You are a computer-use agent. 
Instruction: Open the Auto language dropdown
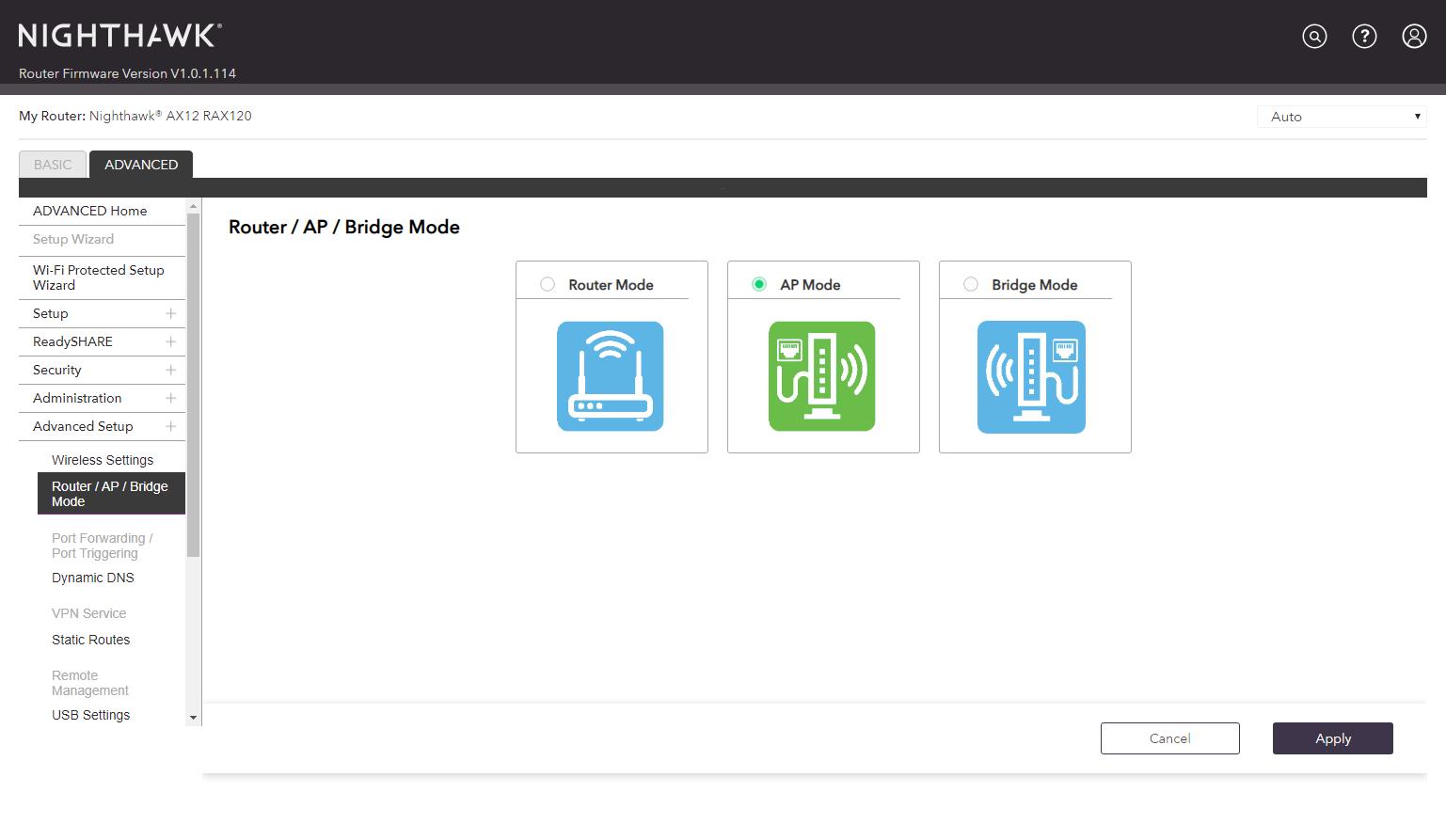(1342, 117)
